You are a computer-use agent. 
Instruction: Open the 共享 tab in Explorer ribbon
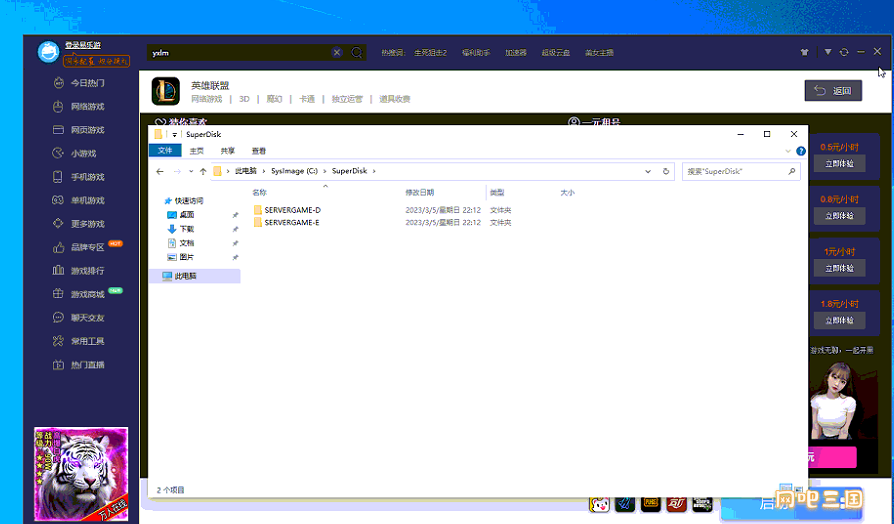tap(227, 151)
